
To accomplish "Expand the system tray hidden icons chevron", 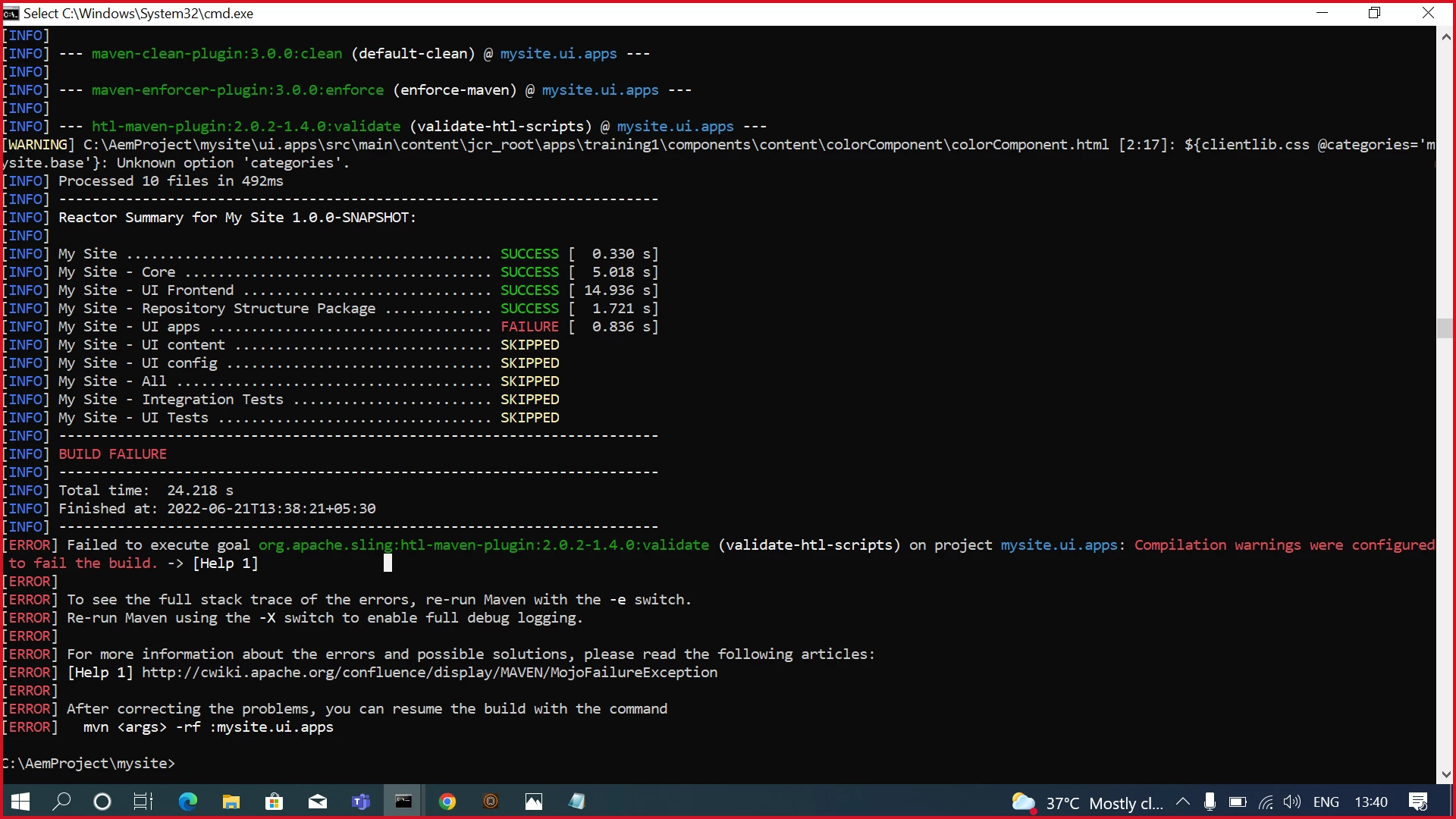I will (x=1182, y=802).
